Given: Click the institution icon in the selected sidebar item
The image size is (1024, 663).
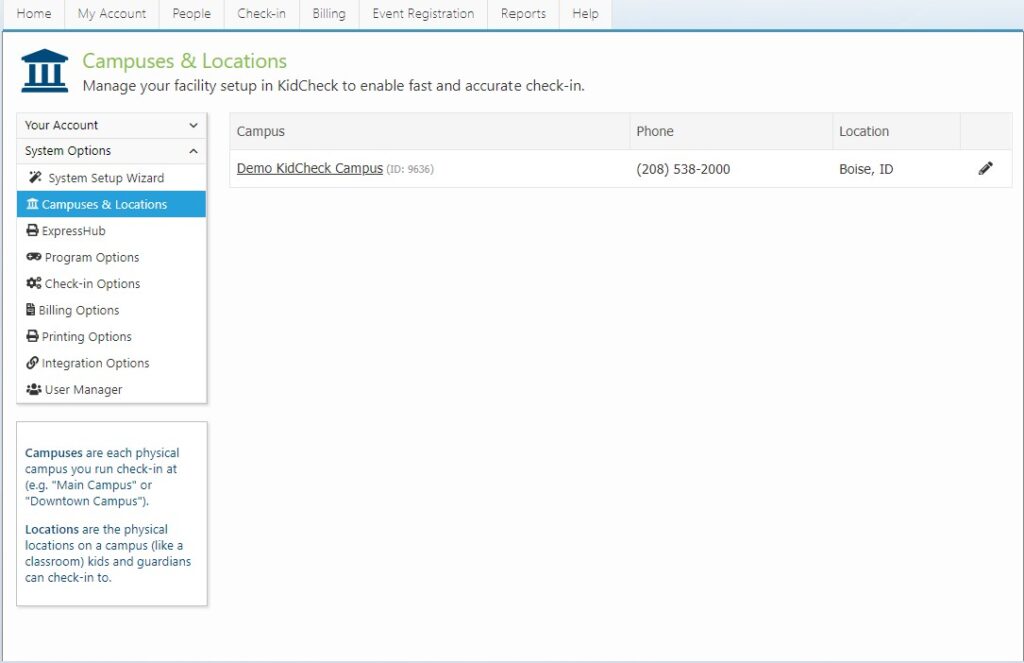Looking at the screenshot, I should click(x=32, y=204).
